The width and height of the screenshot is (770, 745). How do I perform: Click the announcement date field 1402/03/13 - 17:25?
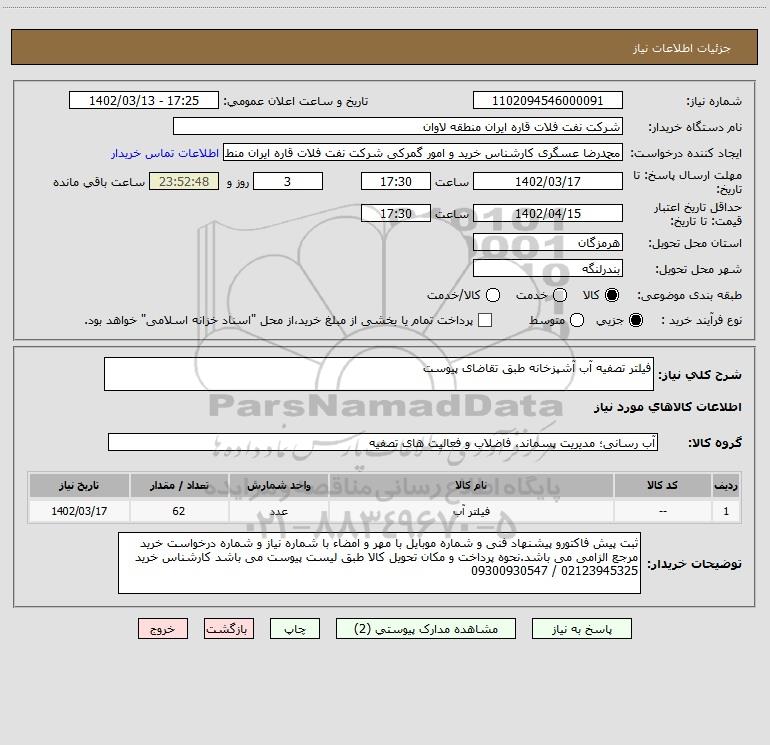[x=144, y=101]
